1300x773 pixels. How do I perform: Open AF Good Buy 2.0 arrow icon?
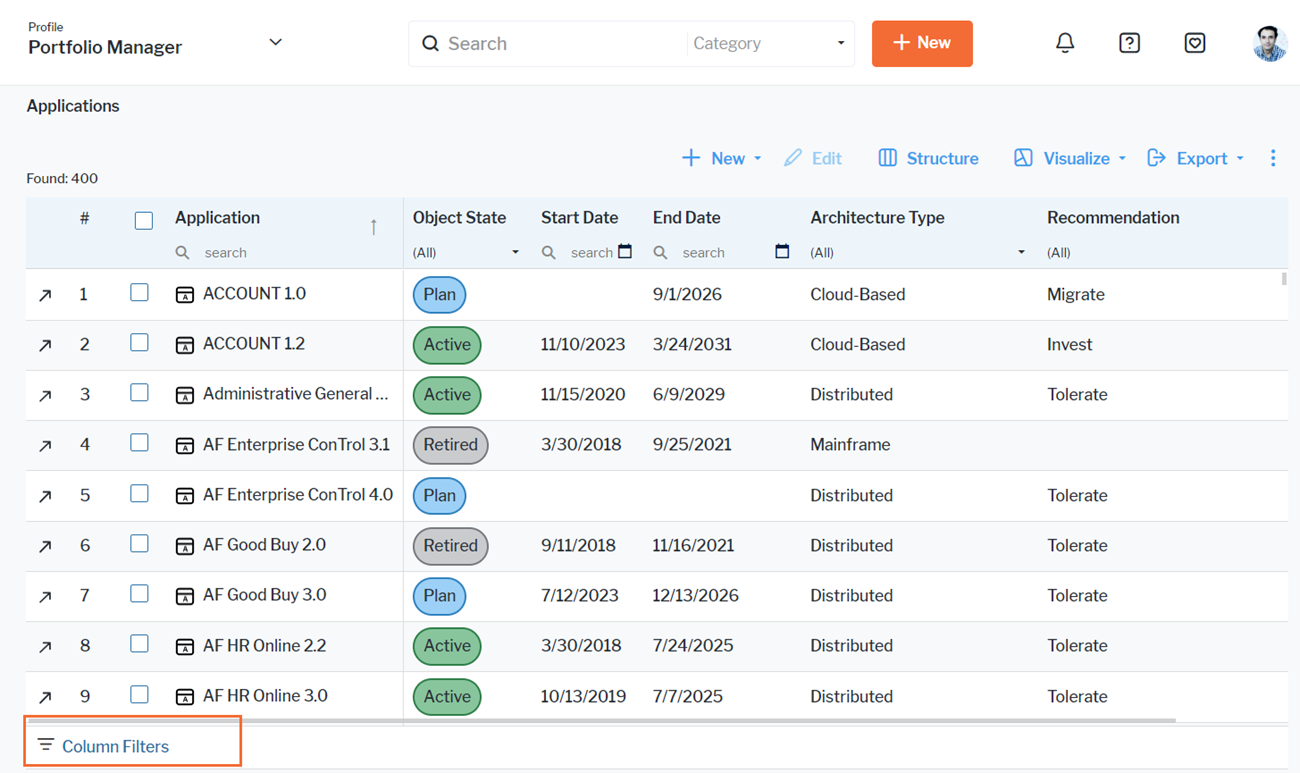(x=45, y=546)
